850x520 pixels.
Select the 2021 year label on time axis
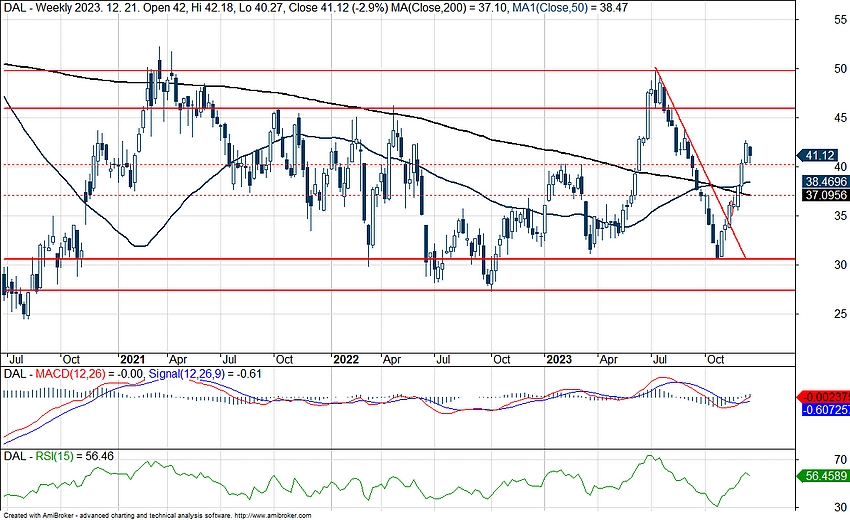132,359
